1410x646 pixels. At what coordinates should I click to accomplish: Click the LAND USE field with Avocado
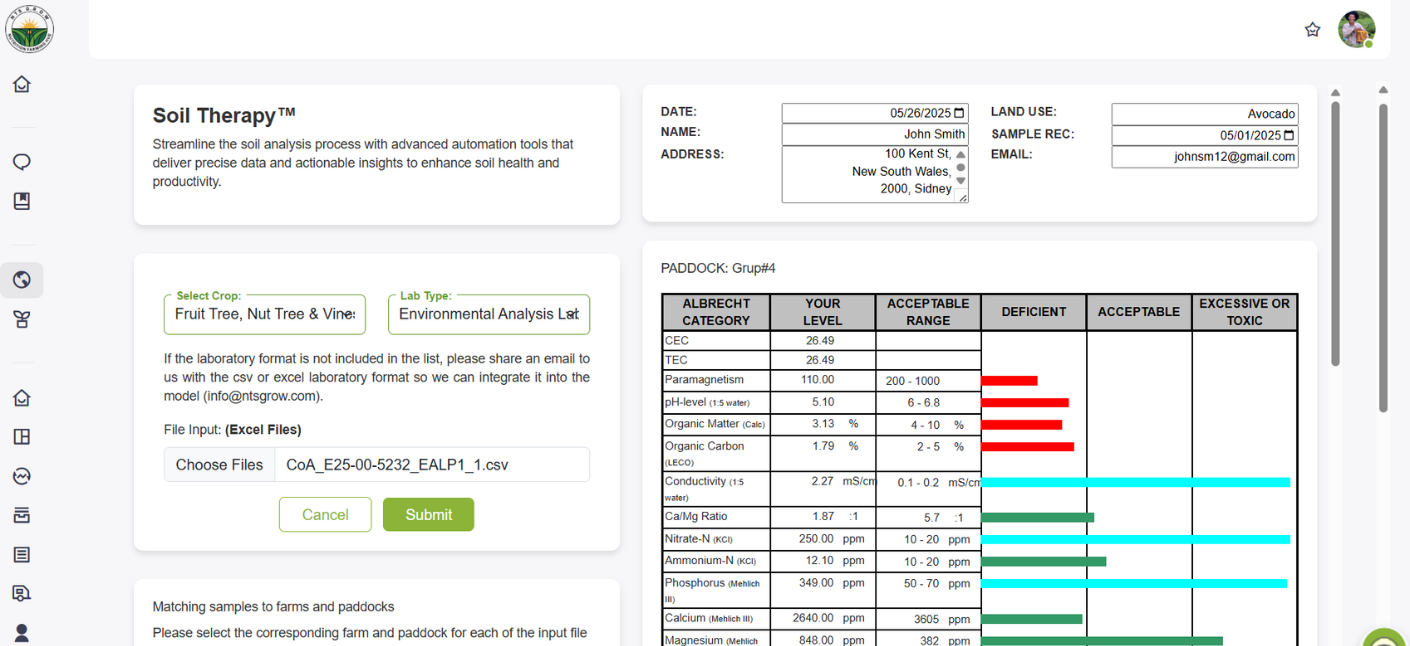tap(1205, 114)
